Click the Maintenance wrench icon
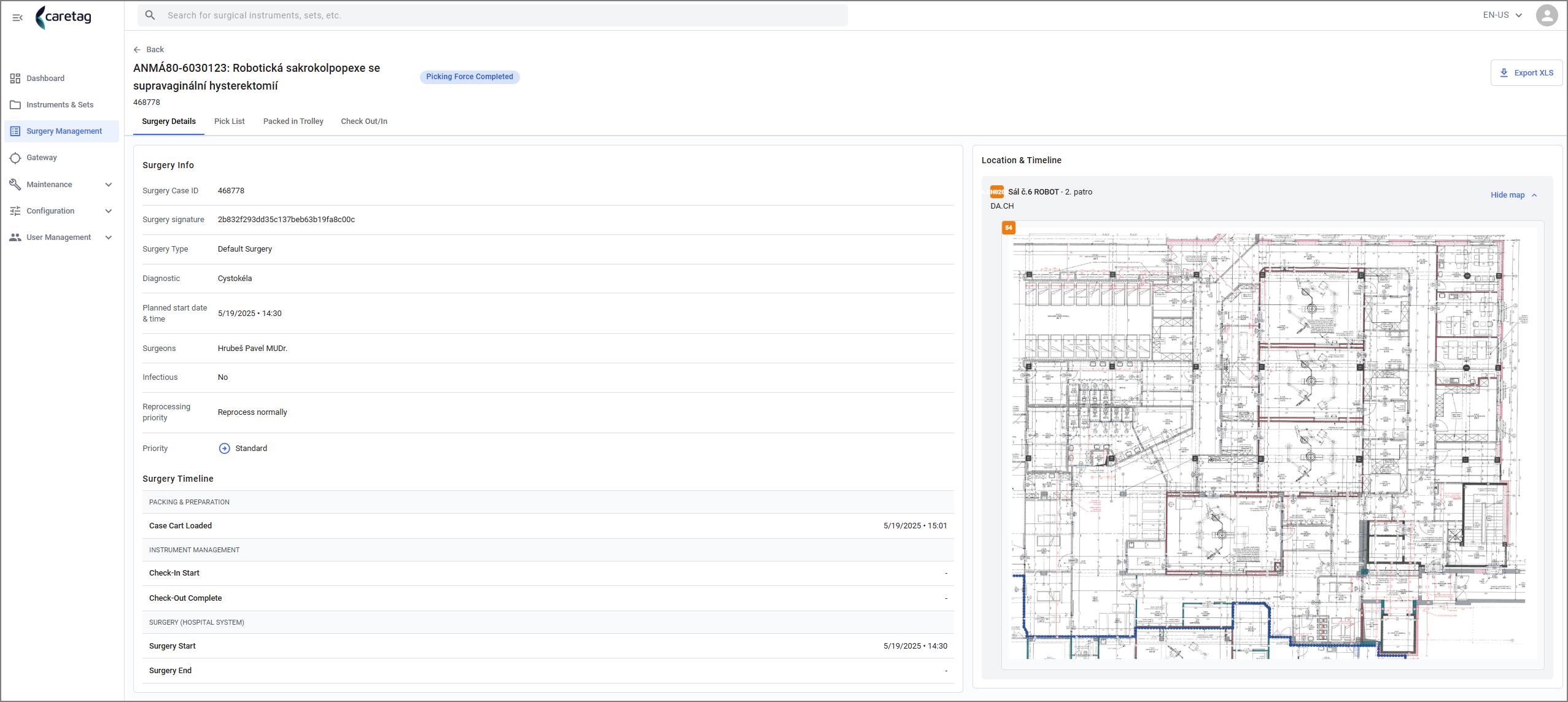Viewport: 1568px width, 702px height. coord(15,184)
